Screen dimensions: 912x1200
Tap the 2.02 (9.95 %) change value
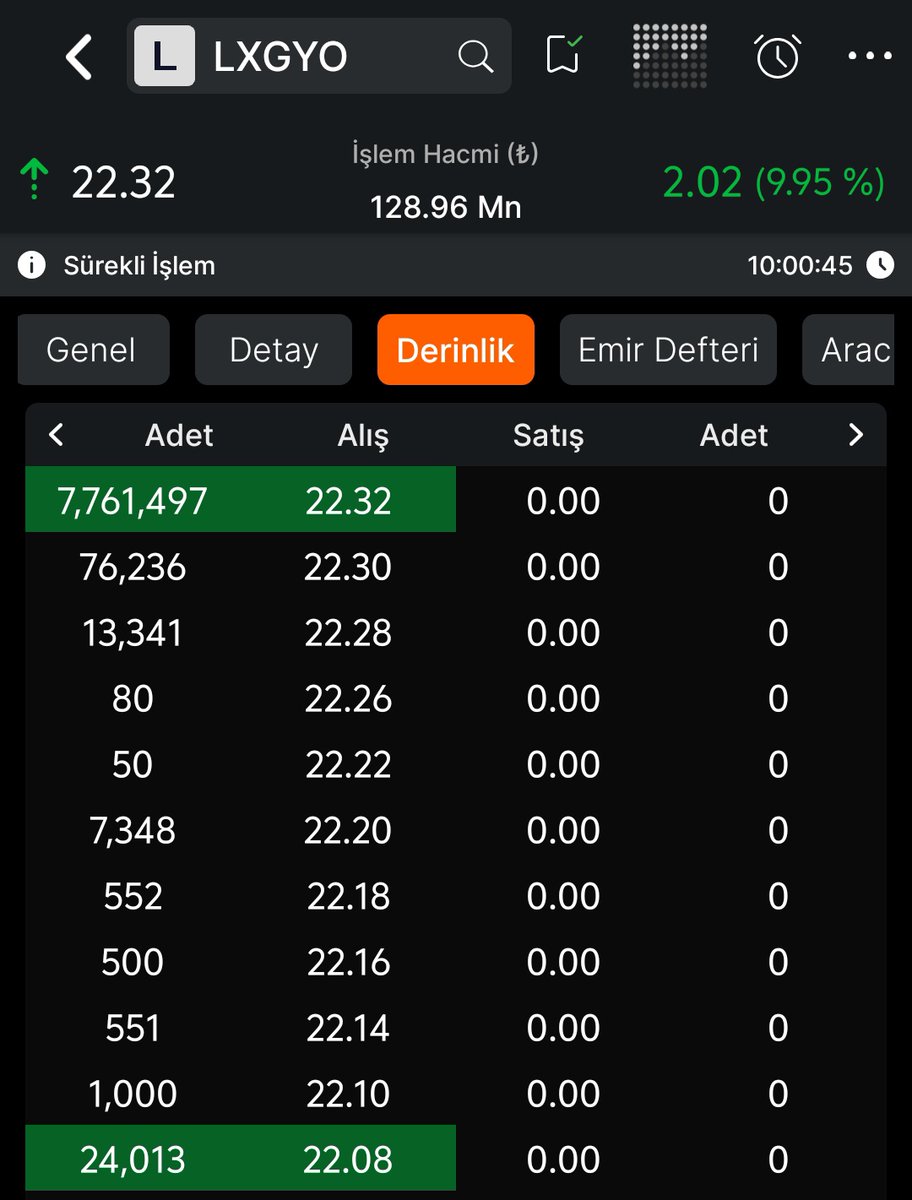(774, 183)
